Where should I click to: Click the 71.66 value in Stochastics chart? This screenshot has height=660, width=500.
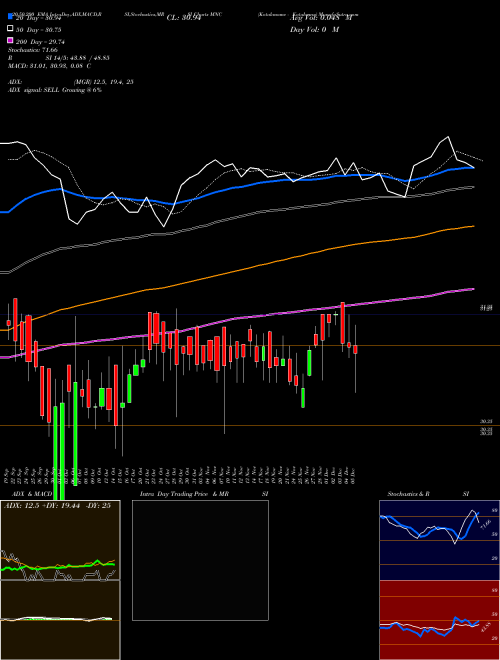pos(487,525)
